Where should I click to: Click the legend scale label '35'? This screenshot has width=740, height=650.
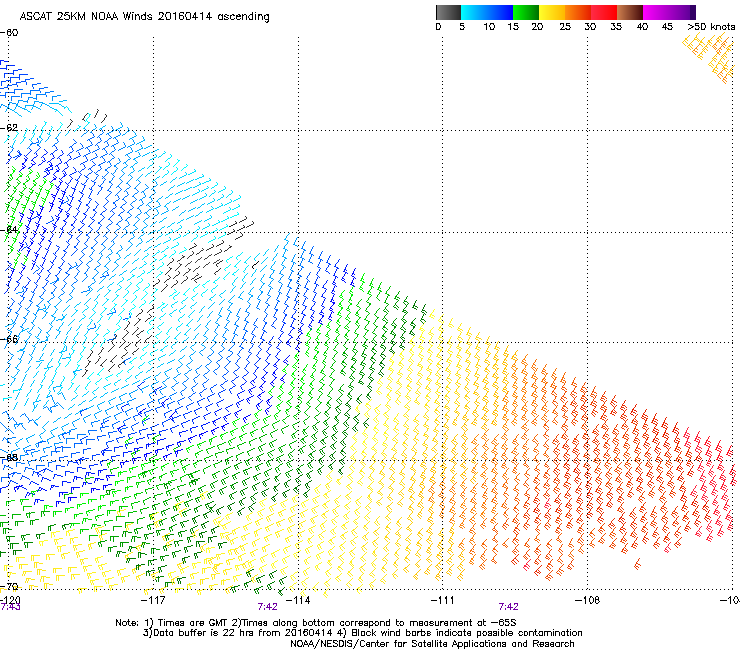pos(616,27)
